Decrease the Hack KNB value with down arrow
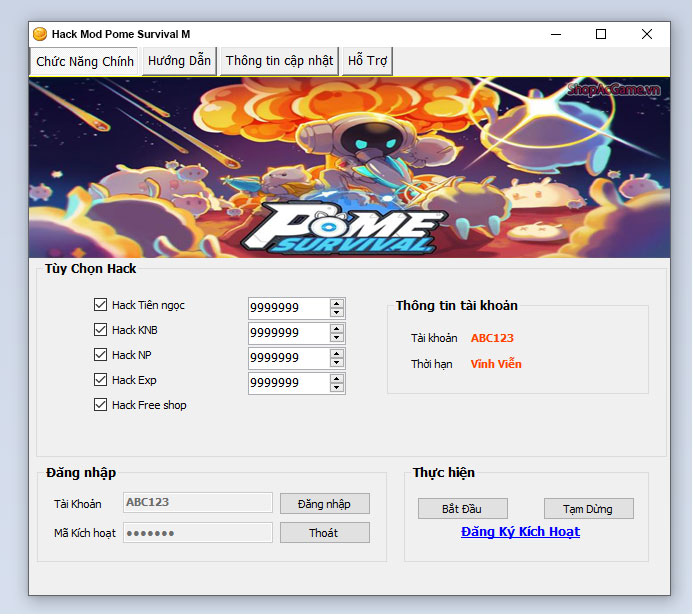The height and width of the screenshot is (616, 693). tap(337, 338)
